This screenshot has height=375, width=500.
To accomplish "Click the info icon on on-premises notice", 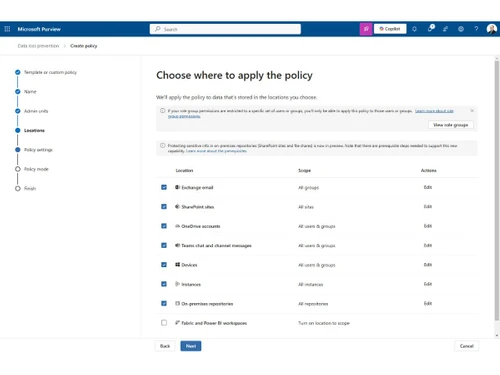I will point(162,146).
